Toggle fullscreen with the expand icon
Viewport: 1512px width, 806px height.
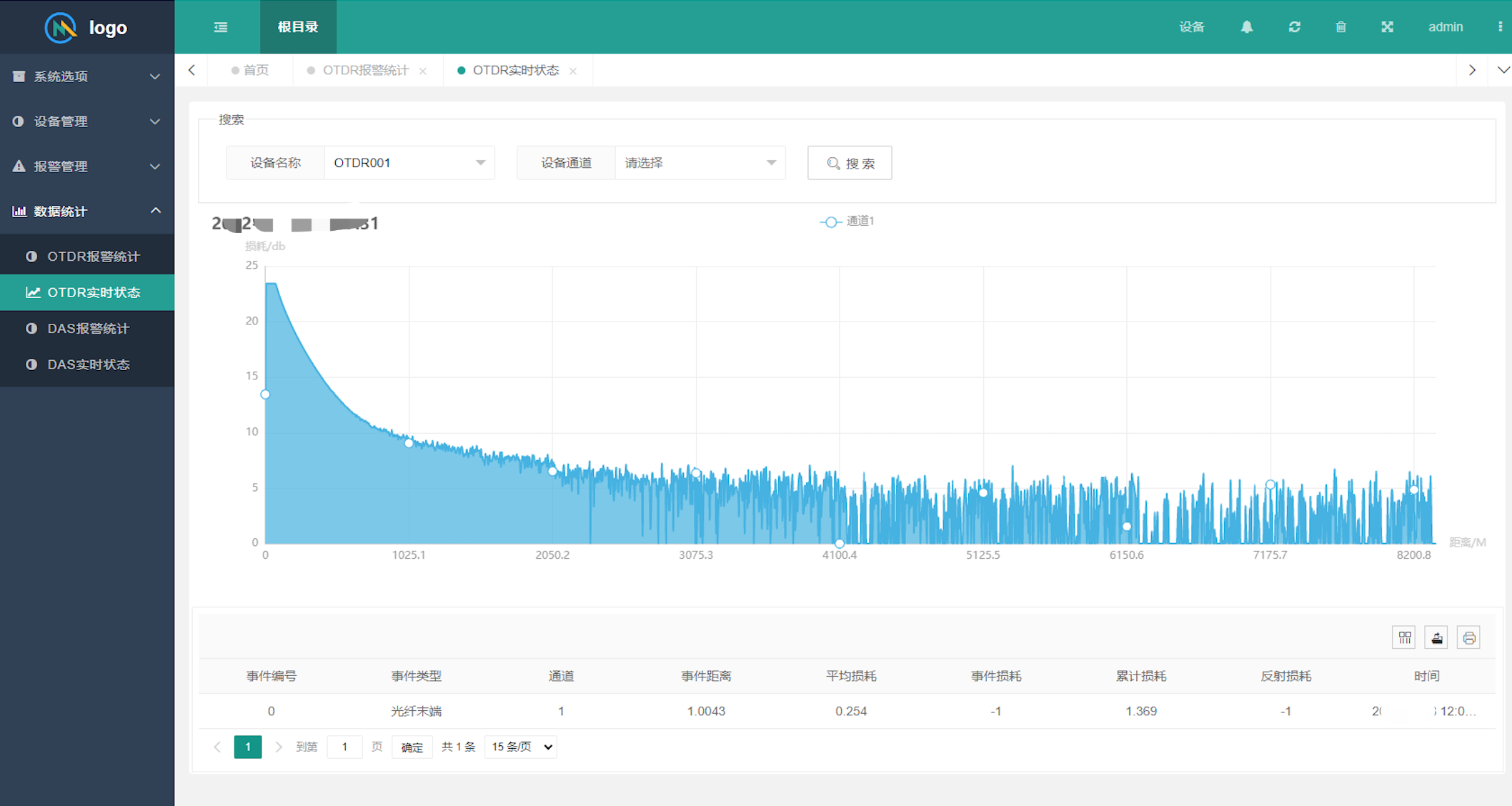click(x=1387, y=27)
